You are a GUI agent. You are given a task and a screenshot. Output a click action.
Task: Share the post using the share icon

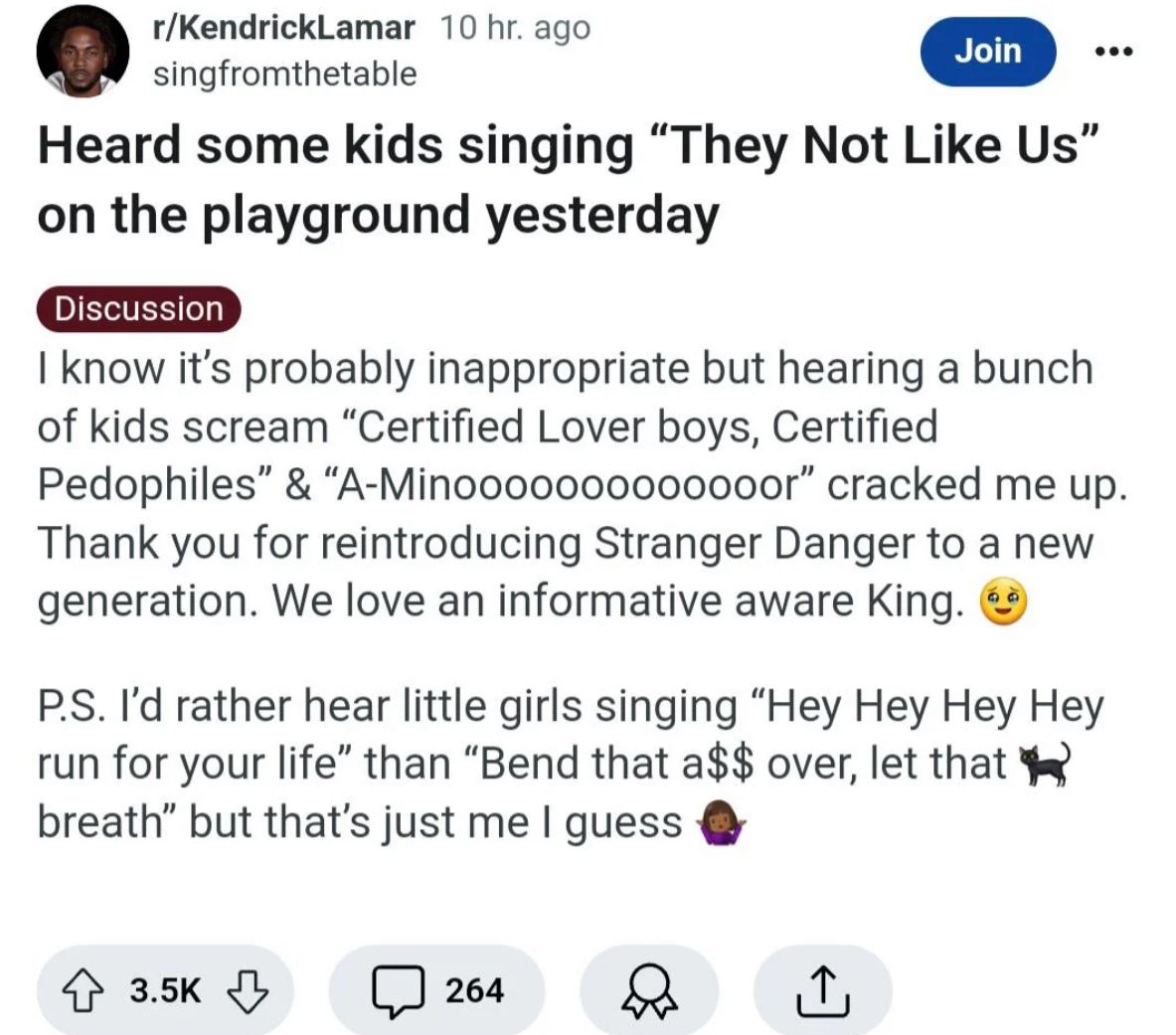tap(823, 991)
